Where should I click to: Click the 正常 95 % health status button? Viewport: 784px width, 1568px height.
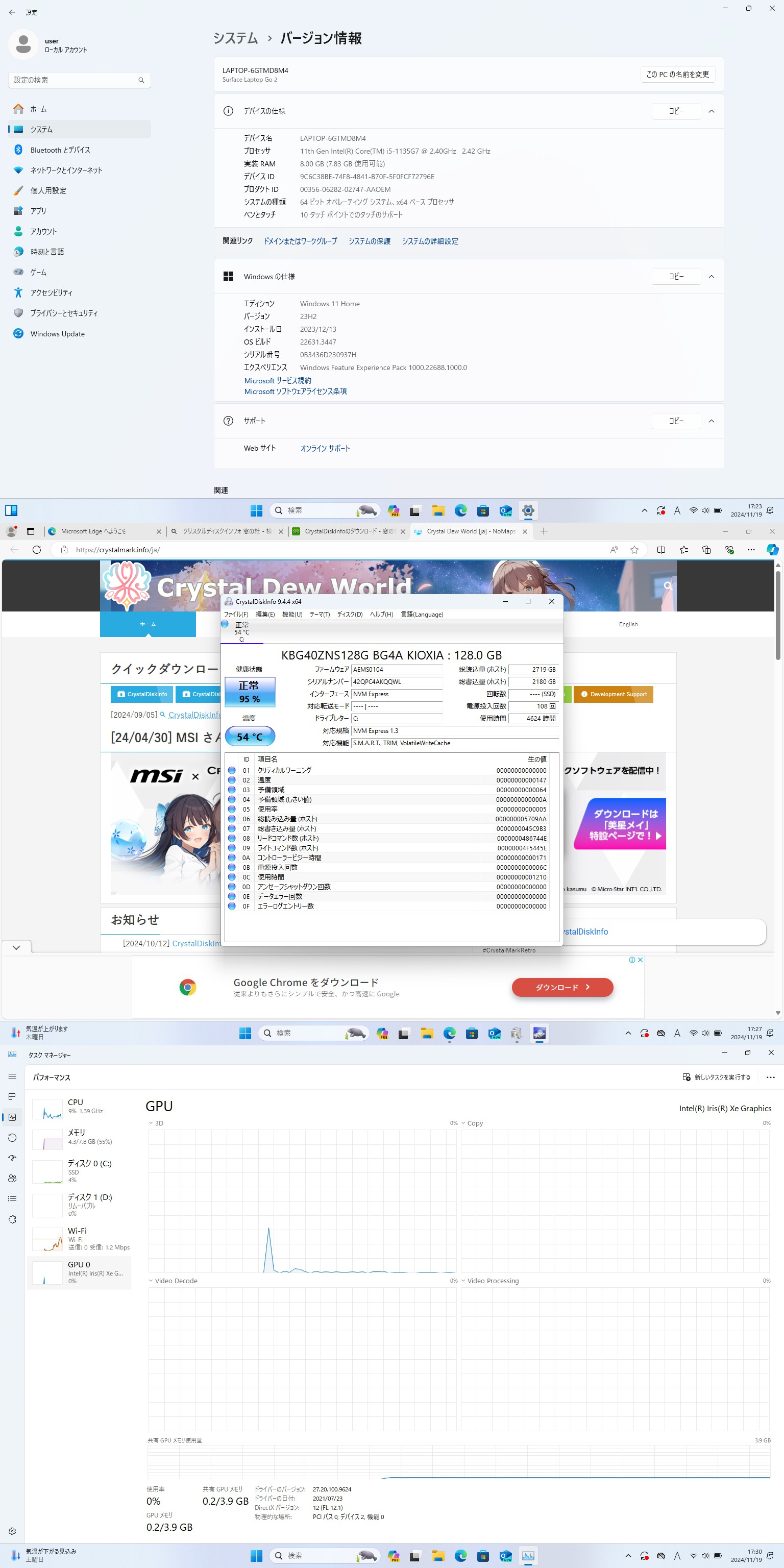pos(250,692)
